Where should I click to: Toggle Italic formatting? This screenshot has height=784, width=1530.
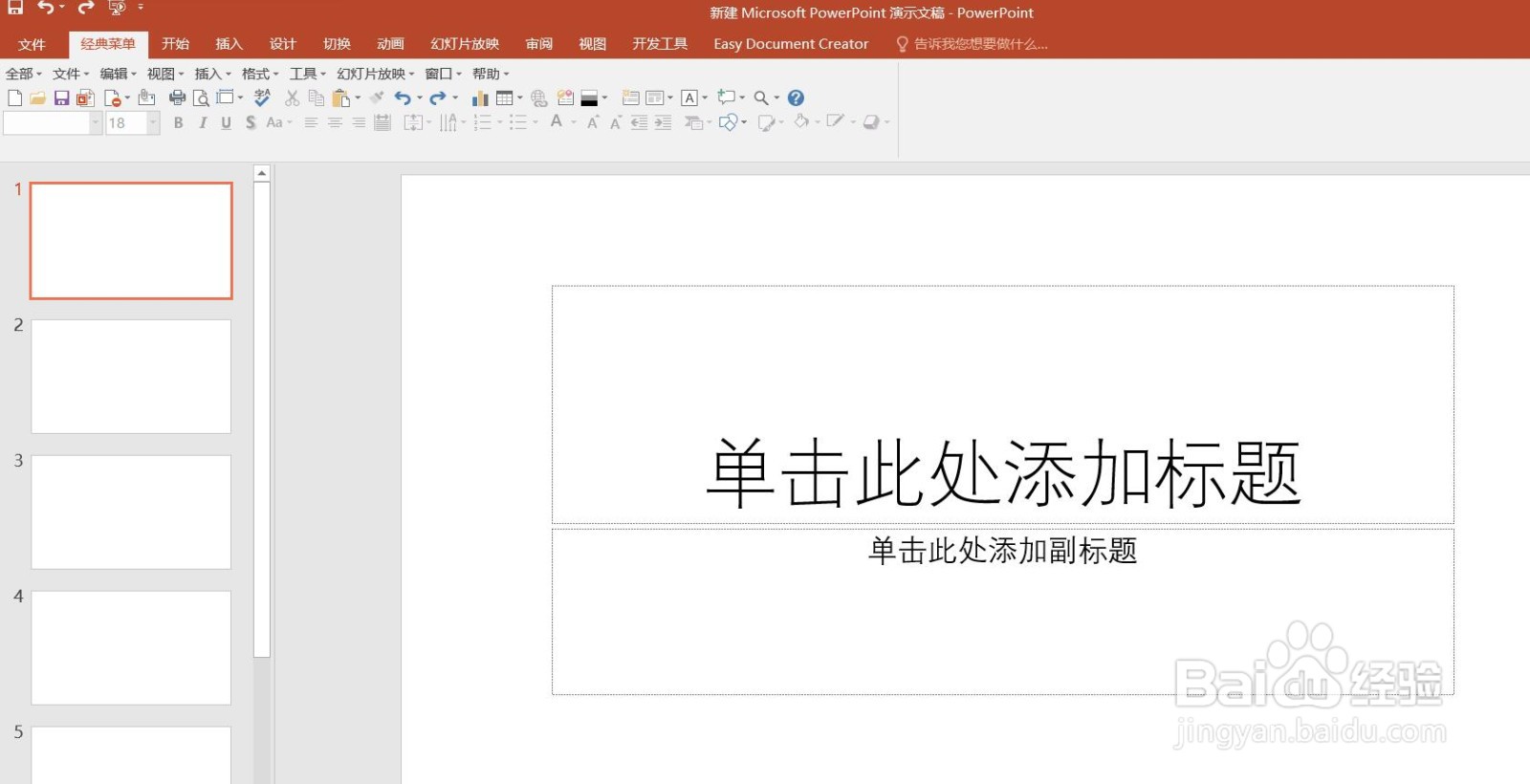[203, 122]
